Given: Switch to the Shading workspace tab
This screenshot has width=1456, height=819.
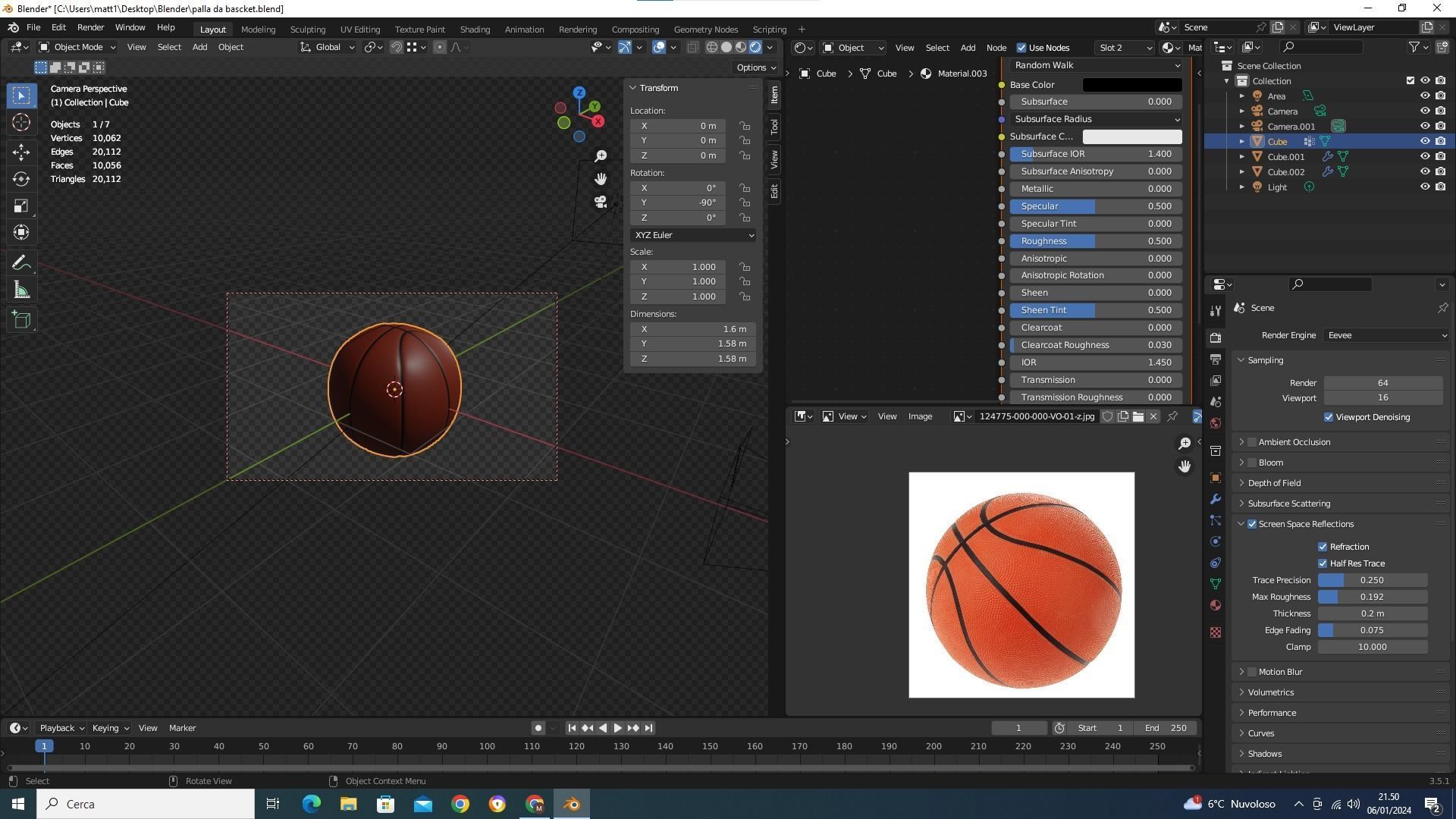Looking at the screenshot, I should point(475,30).
